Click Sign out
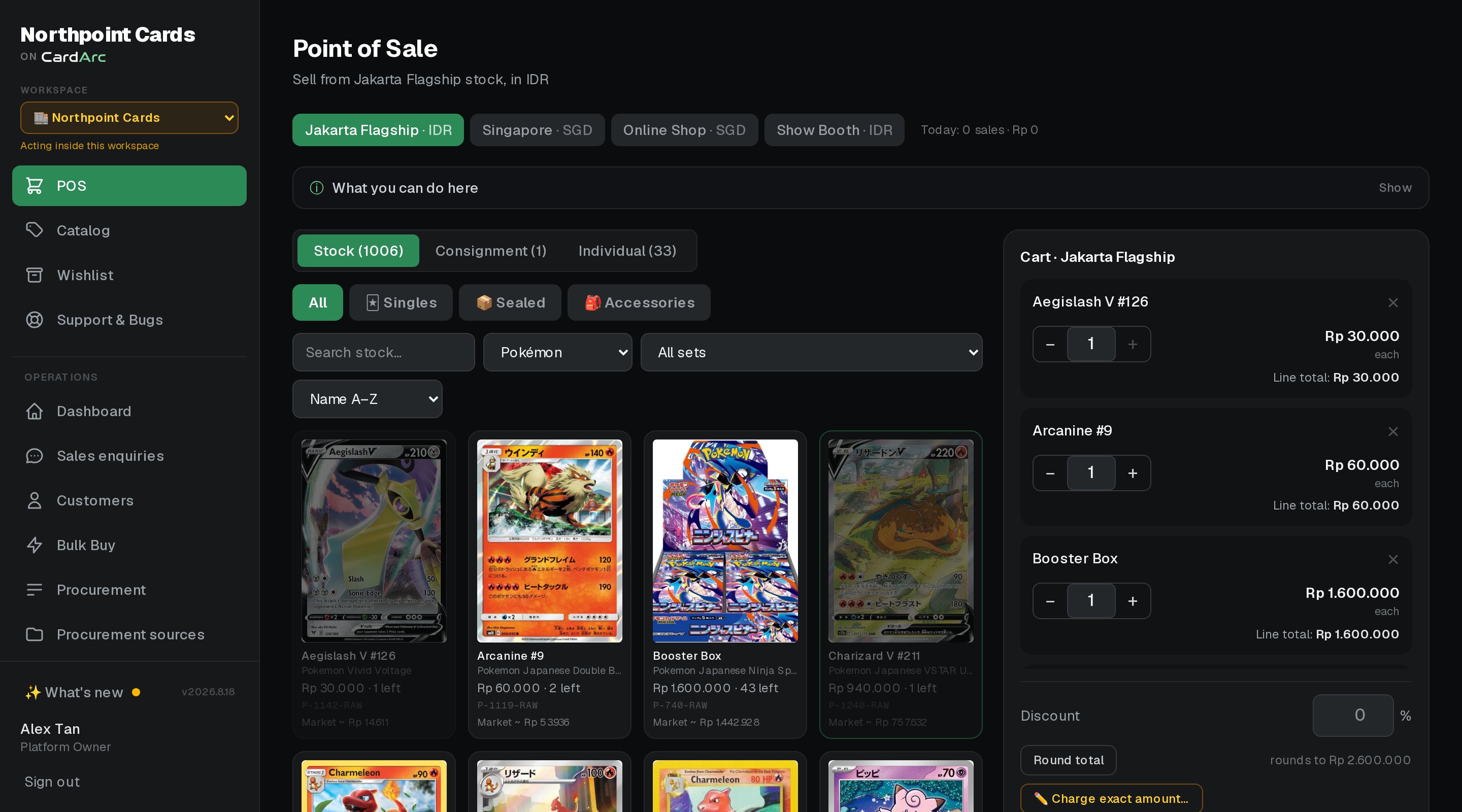The height and width of the screenshot is (812, 1462). (x=52, y=782)
